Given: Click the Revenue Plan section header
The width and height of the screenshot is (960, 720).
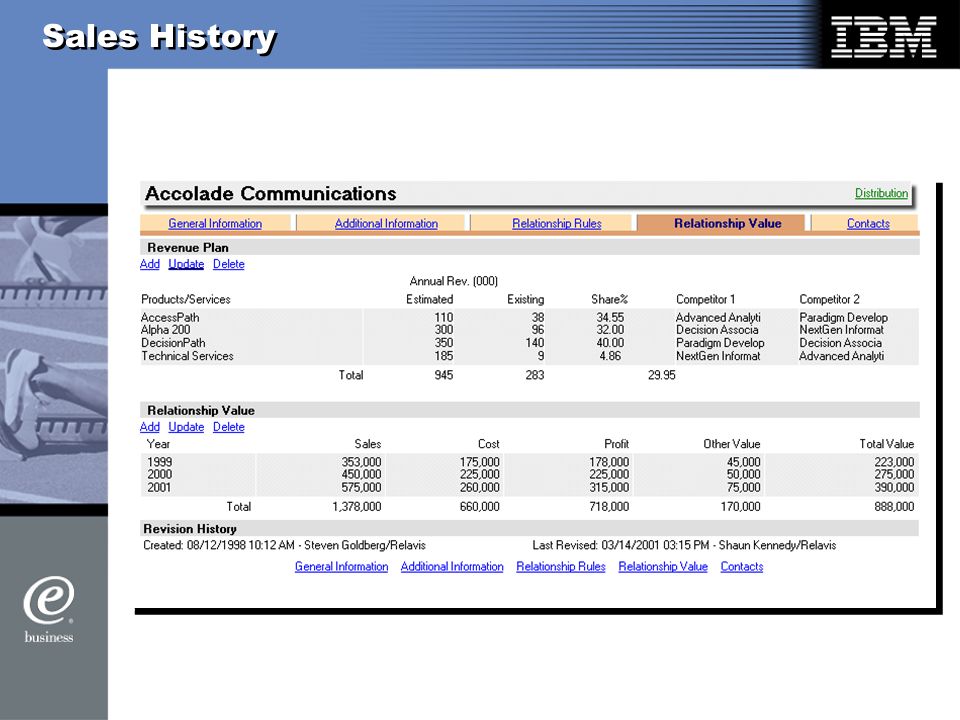Looking at the screenshot, I should [530, 247].
